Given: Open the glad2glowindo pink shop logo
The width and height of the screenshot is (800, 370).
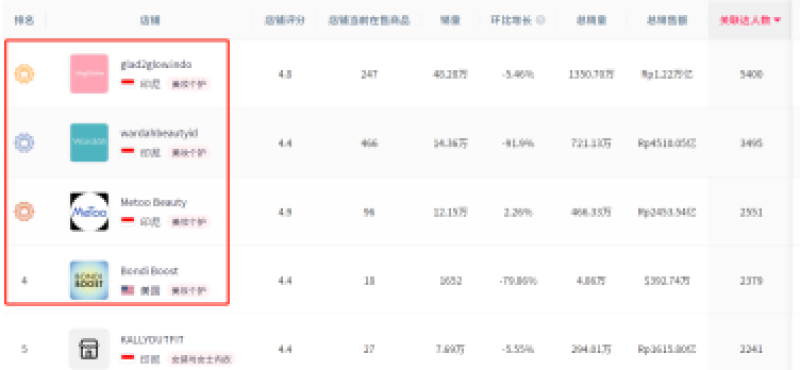Looking at the screenshot, I should 89,73.
